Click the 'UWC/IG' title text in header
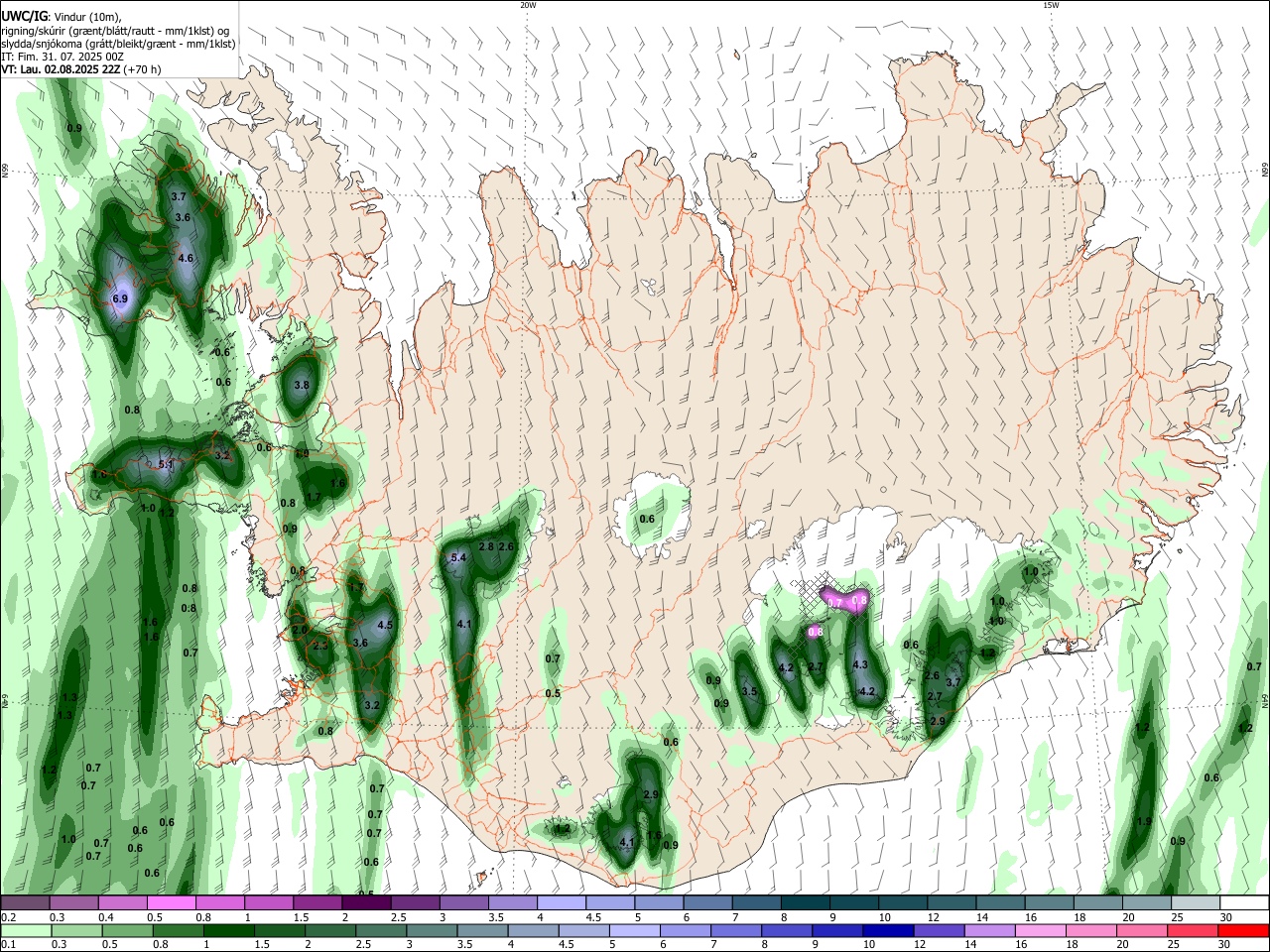The image size is (1270, 952). [24, 17]
